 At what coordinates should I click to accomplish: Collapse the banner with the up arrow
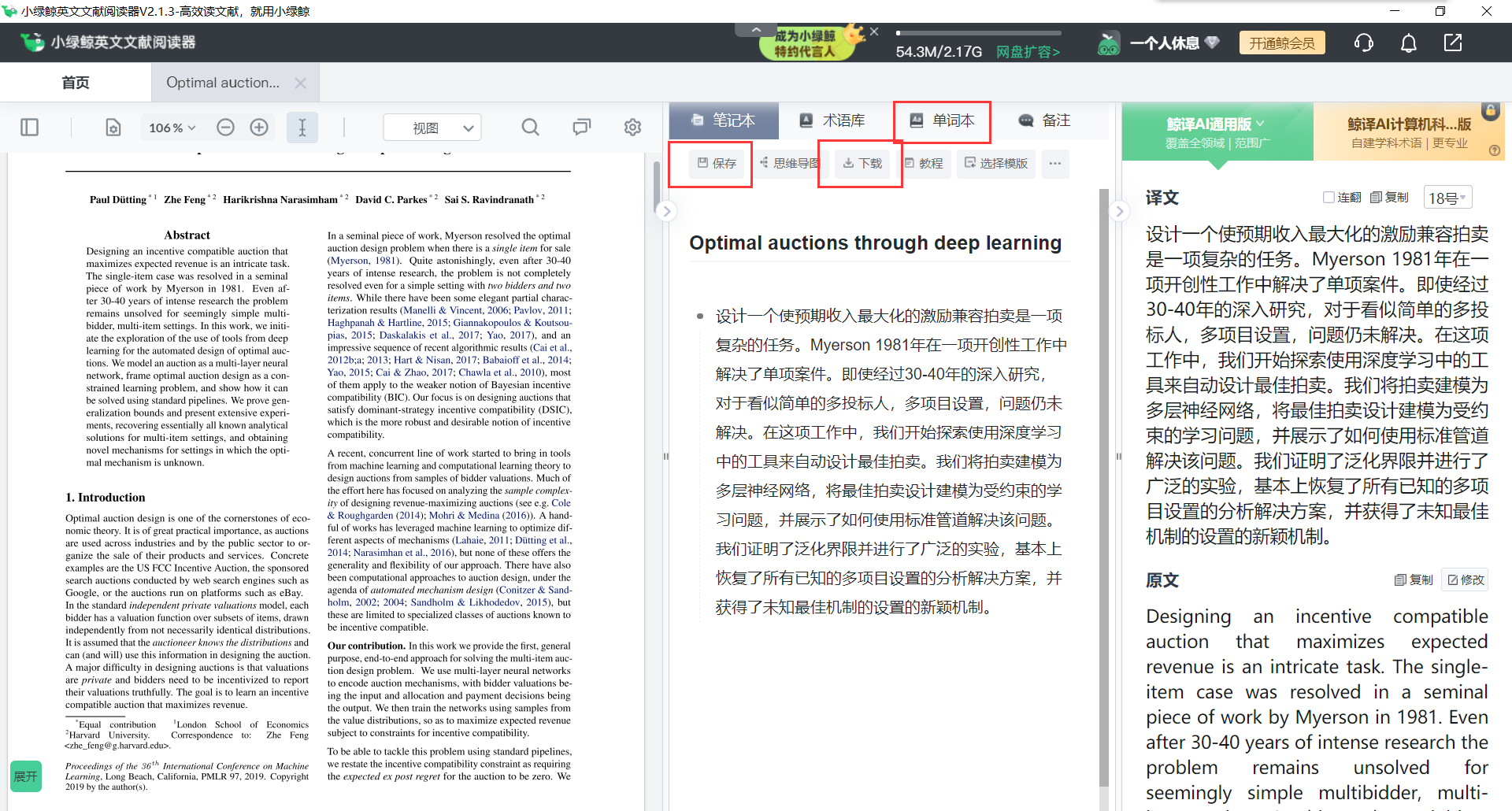click(x=756, y=30)
